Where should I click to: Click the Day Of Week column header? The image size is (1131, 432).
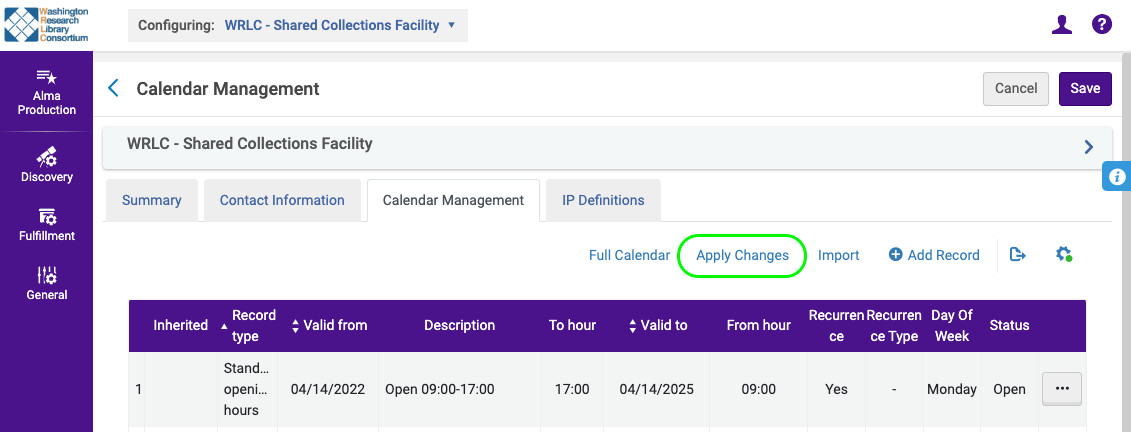(951, 326)
